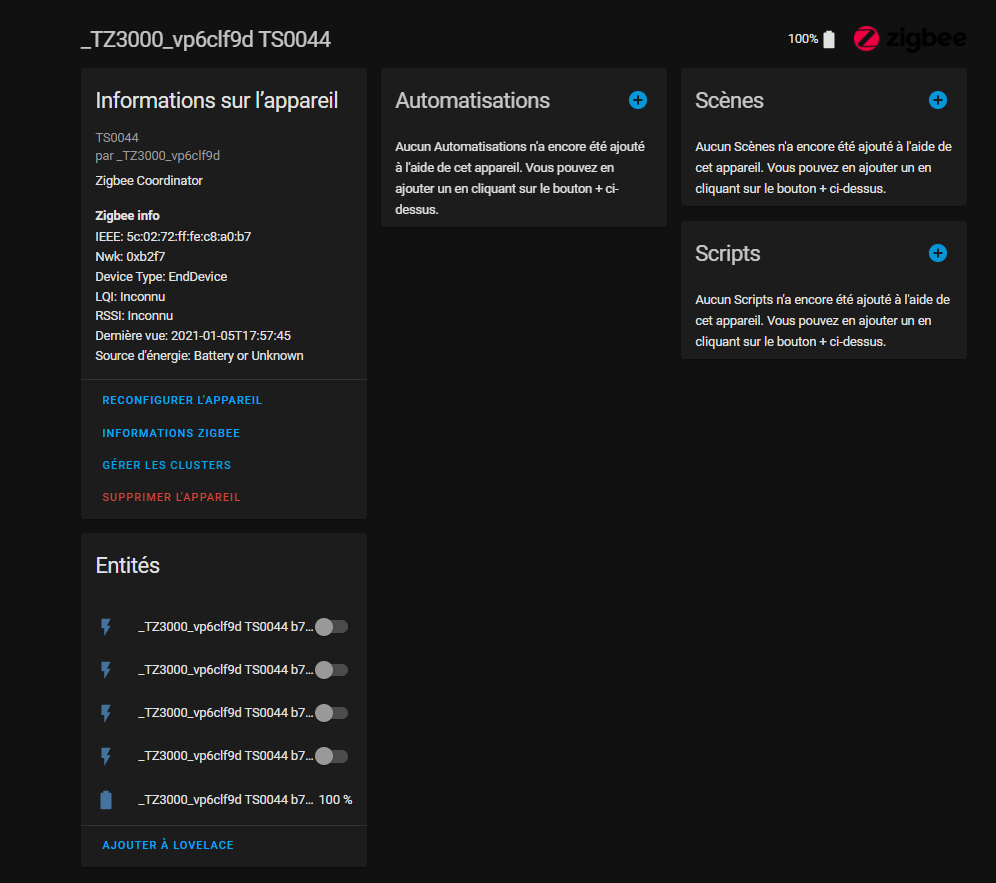This screenshot has height=883, width=996.
Task: Click AJOUTER À LOVELACE
Action: [167, 845]
